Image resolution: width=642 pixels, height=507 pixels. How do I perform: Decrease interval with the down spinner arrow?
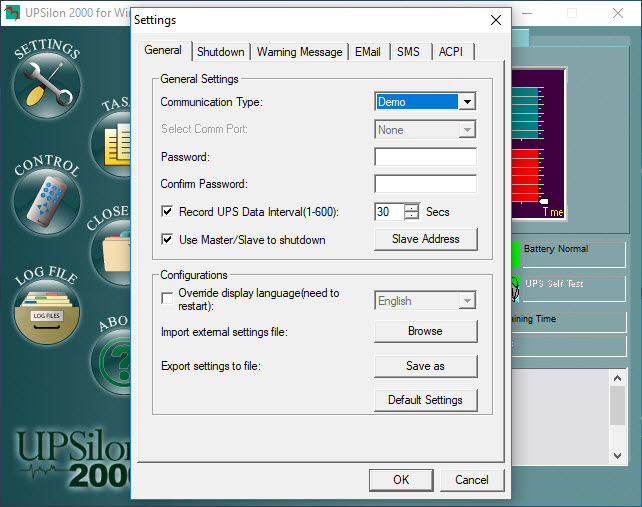pos(411,216)
